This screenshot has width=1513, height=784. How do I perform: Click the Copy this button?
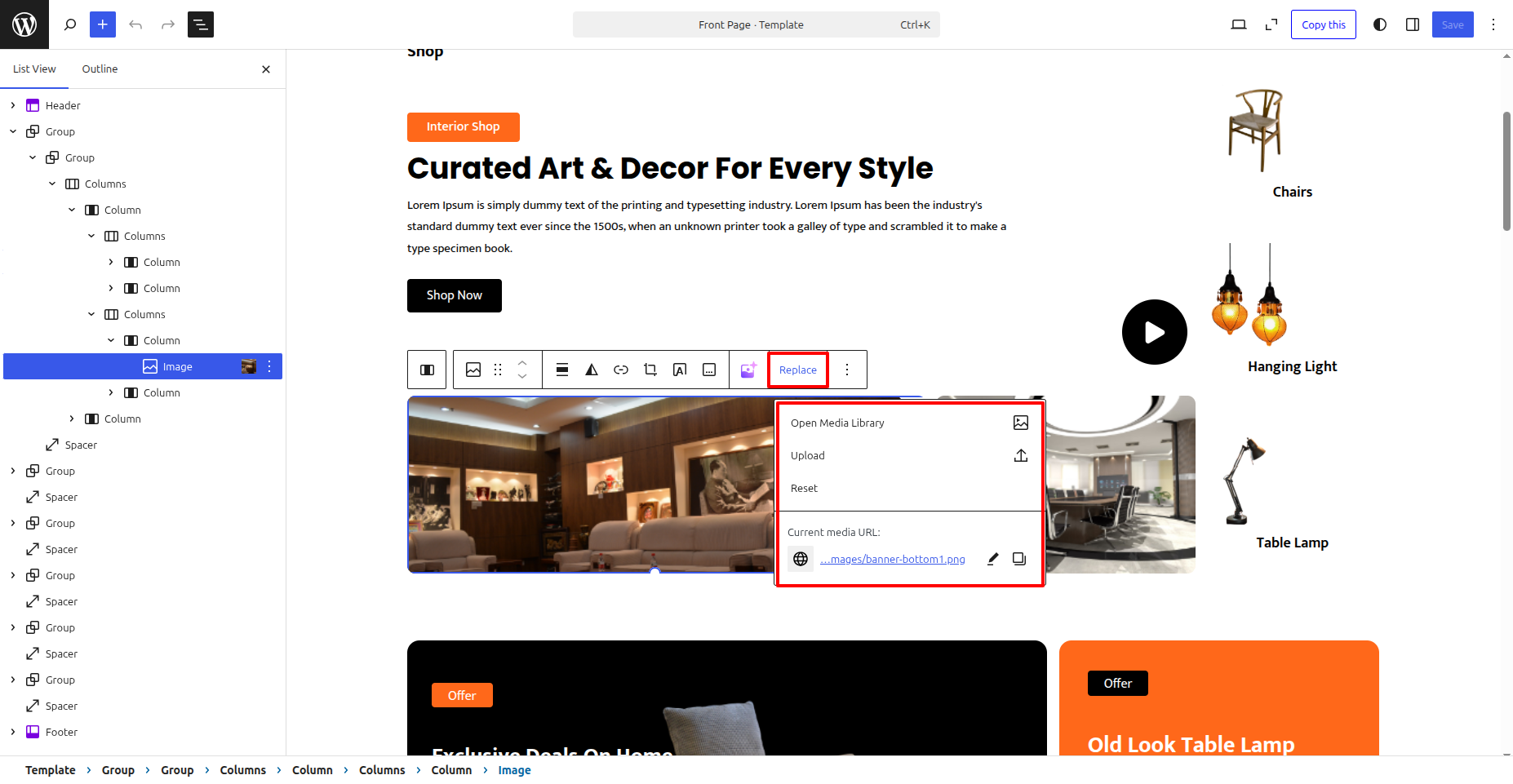click(1323, 24)
